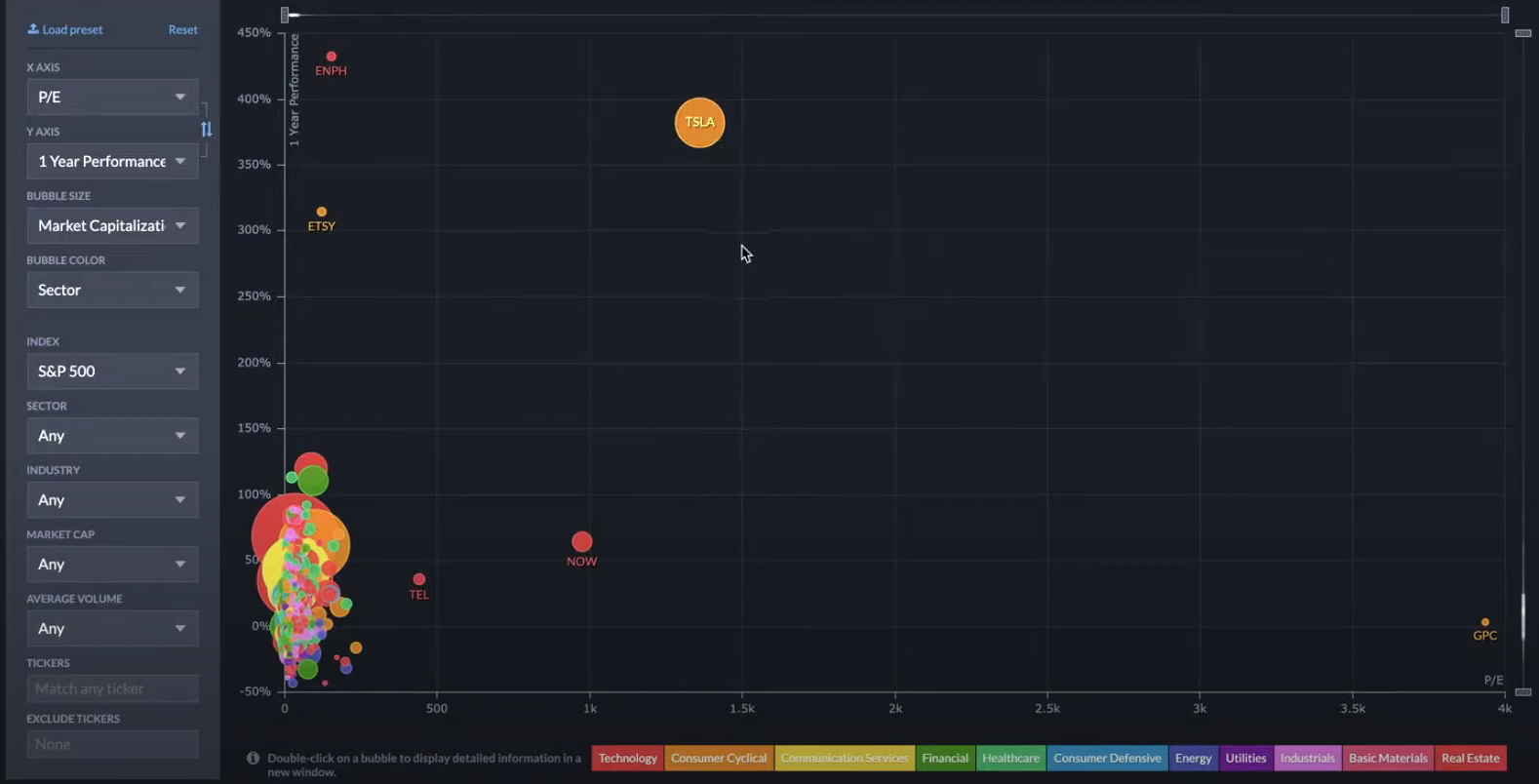
Task: Open the Industry filter dropdown
Action: point(112,499)
